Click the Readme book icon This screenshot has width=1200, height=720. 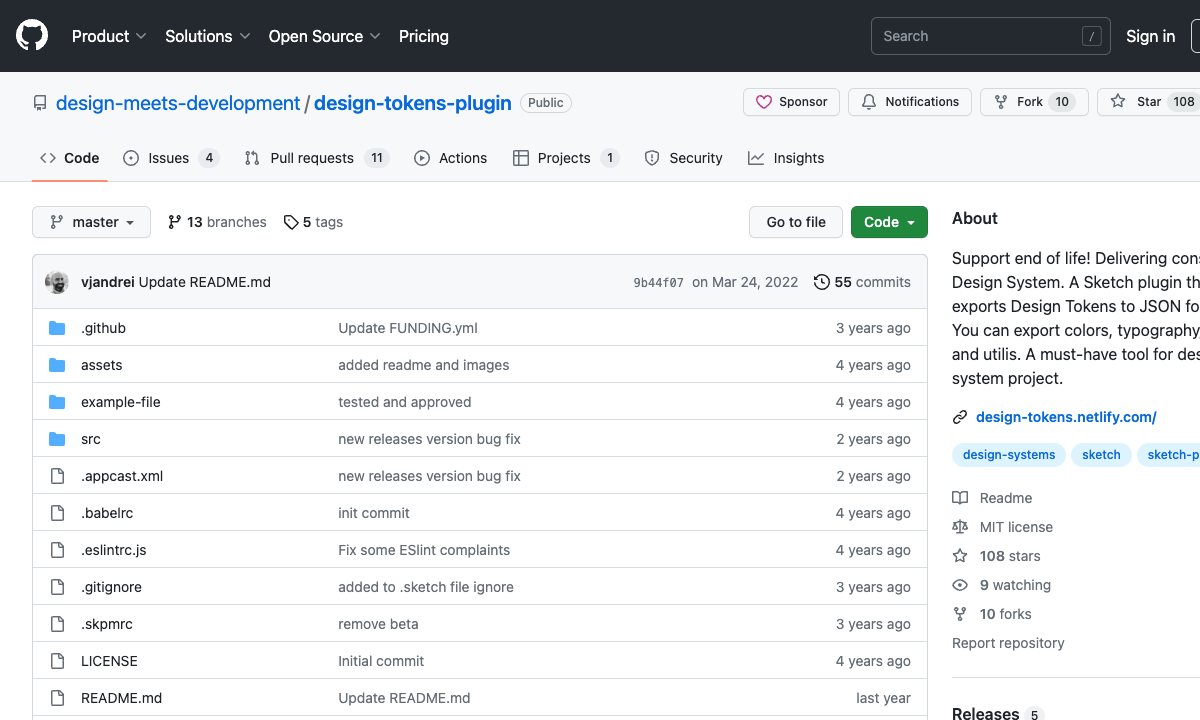click(960, 497)
